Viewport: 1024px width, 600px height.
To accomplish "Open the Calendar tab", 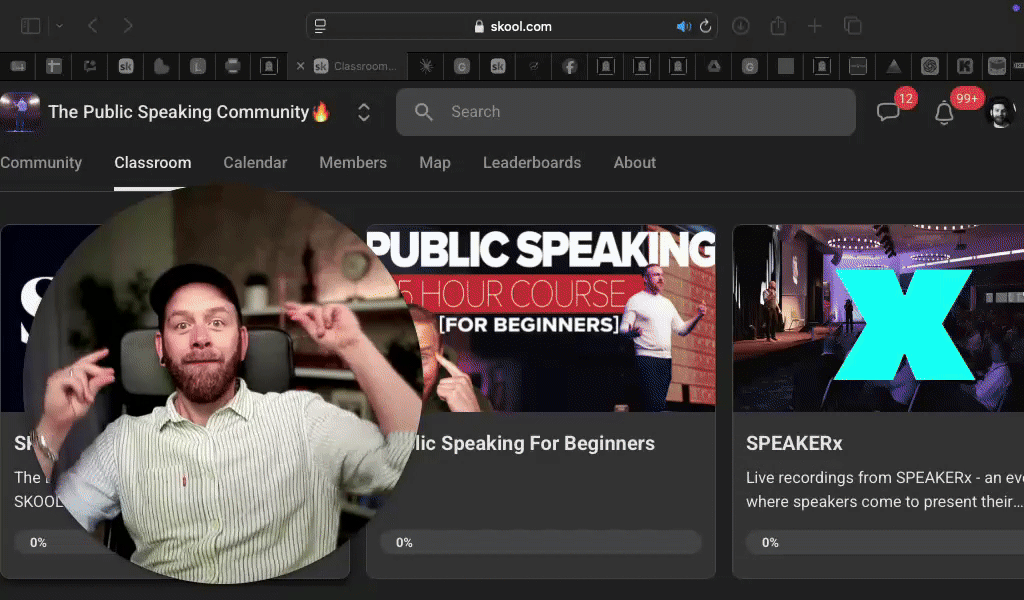I will (x=255, y=163).
